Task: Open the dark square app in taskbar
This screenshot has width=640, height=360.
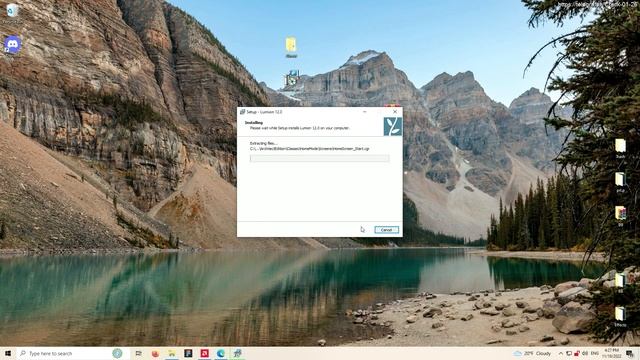Action: [188, 353]
